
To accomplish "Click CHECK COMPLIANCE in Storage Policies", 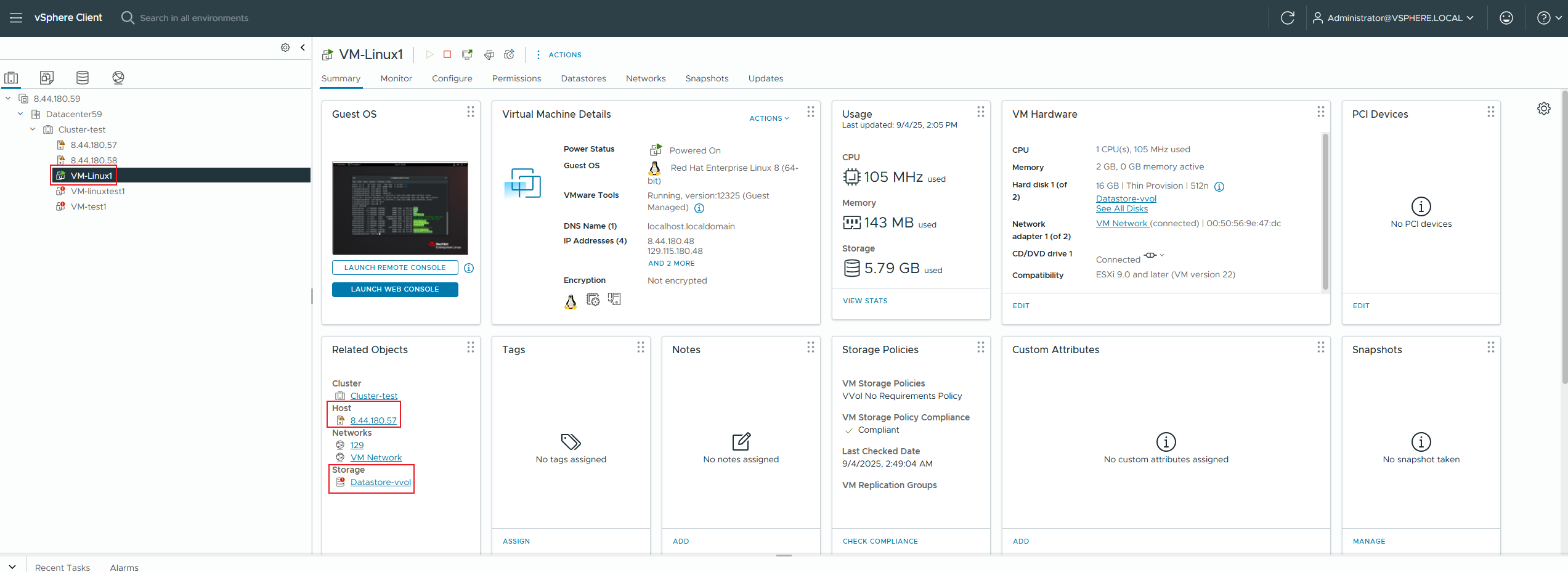I will point(880,541).
